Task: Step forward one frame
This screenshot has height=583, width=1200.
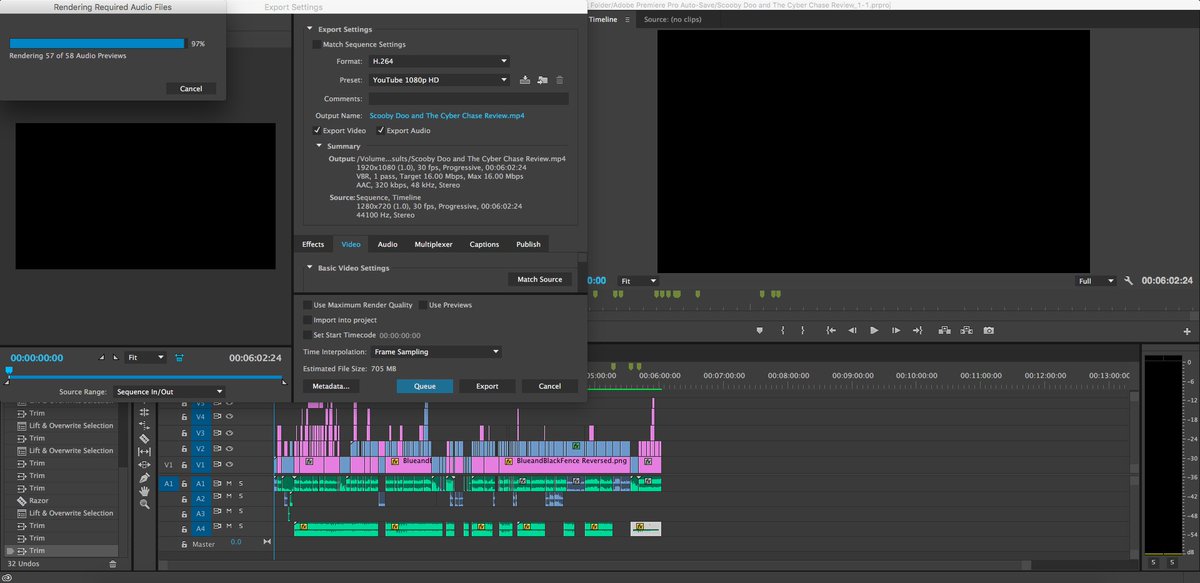Action: point(896,330)
